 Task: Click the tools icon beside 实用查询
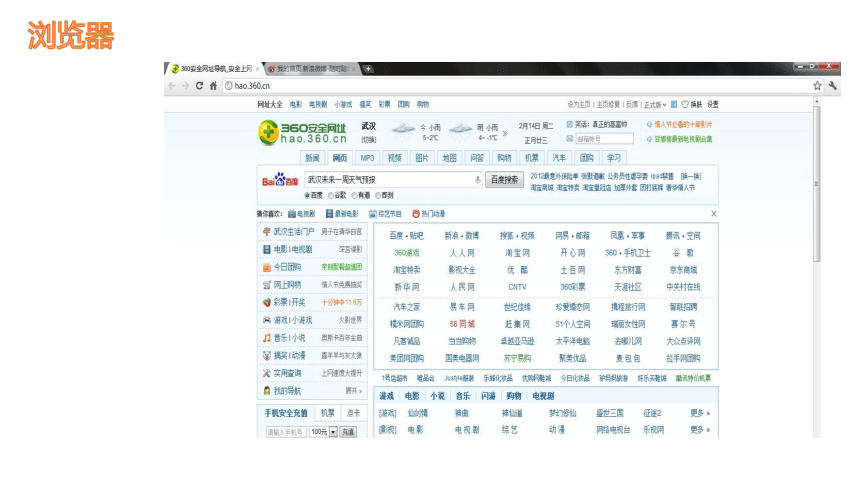(x=267, y=373)
